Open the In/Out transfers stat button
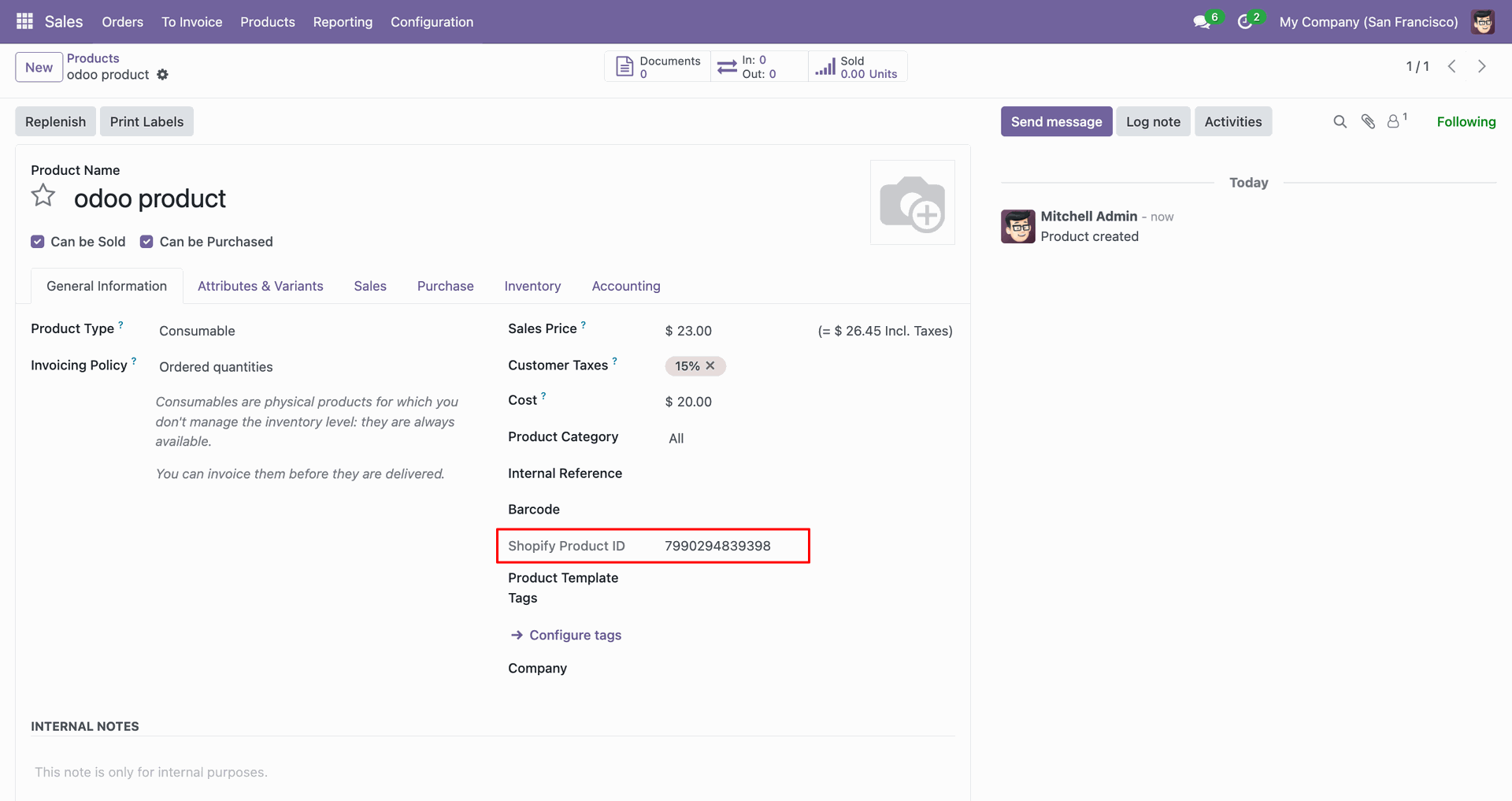The width and height of the screenshot is (1512, 801). pyautogui.click(x=759, y=67)
